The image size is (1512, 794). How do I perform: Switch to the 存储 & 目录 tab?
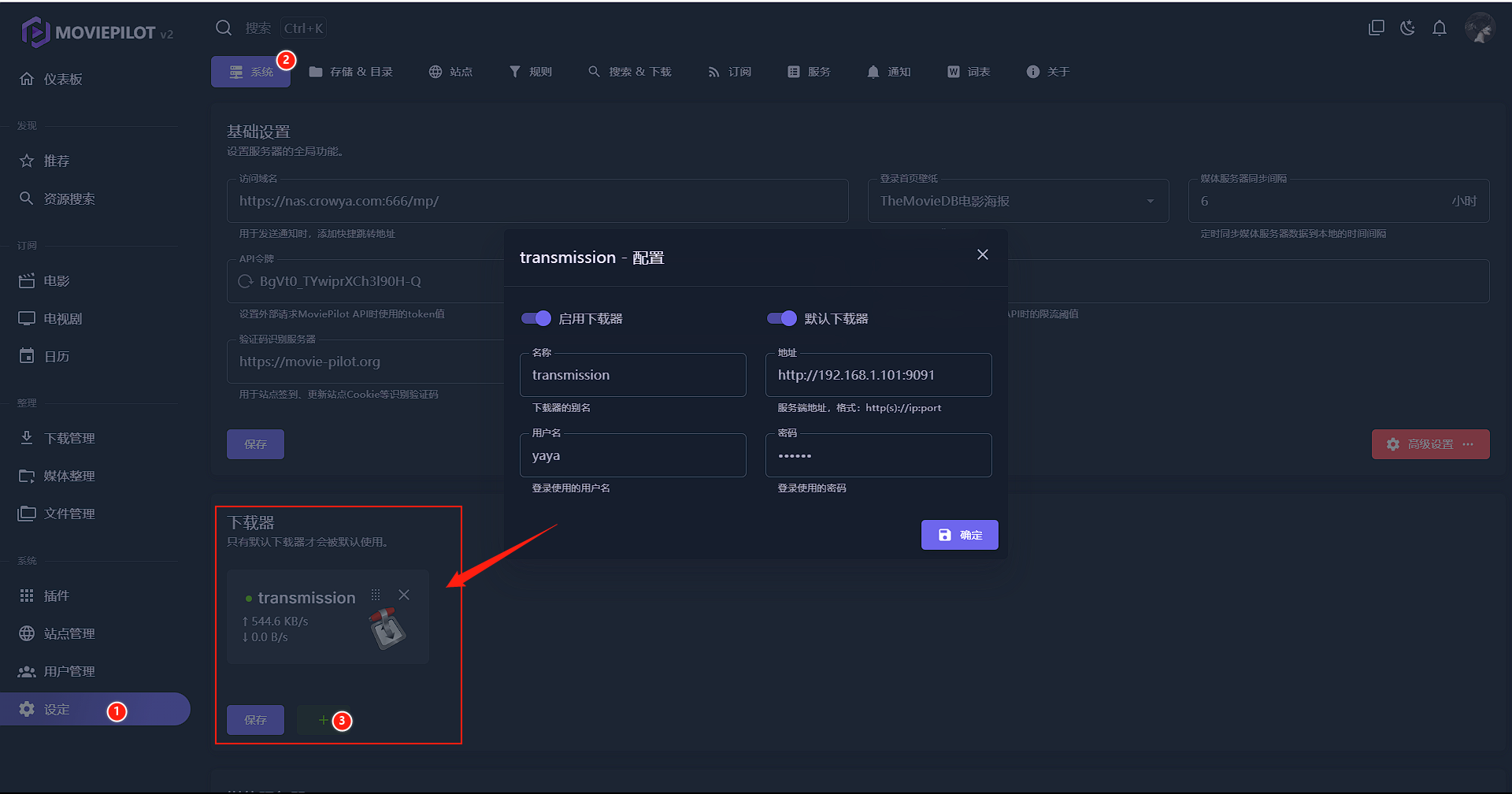[x=350, y=72]
